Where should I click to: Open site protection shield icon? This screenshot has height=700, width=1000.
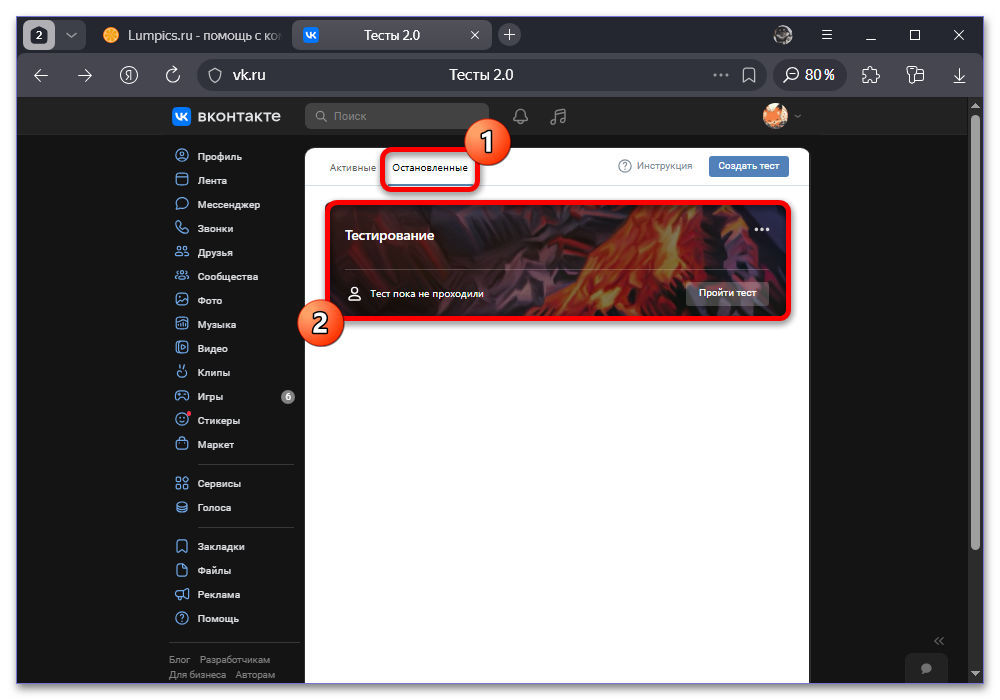(215, 75)
